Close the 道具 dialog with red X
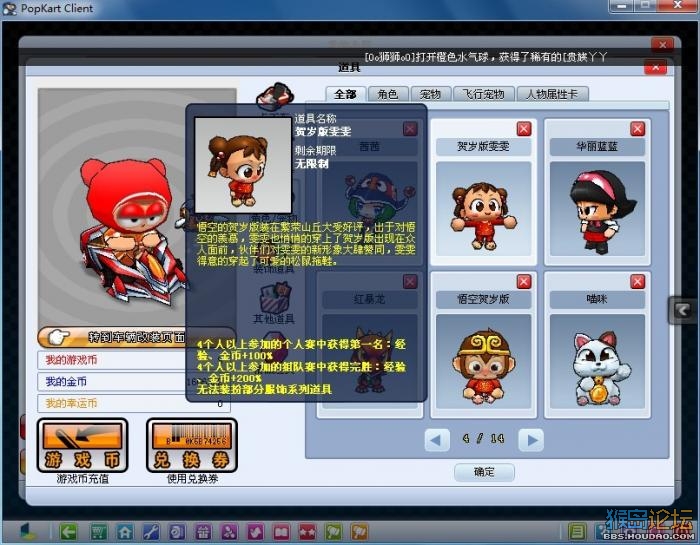 coord(655,67)
